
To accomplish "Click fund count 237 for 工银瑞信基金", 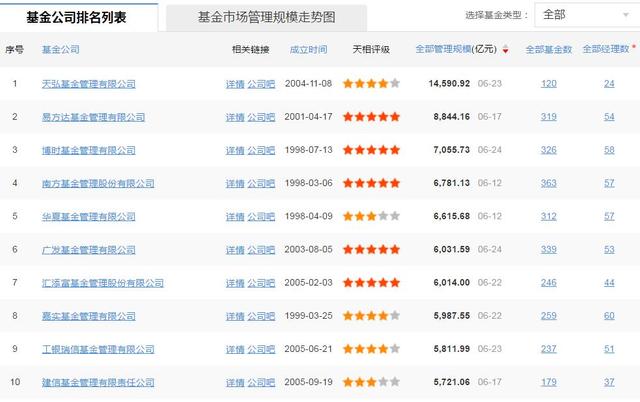I will point(549,349).
